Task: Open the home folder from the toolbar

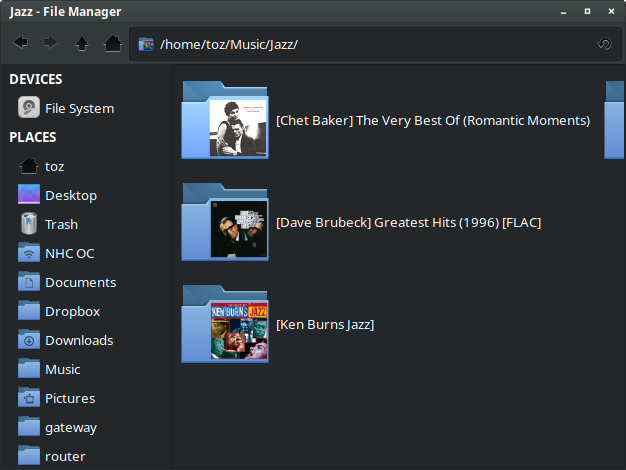Action: pyautogui.click(x=113, y=43)
